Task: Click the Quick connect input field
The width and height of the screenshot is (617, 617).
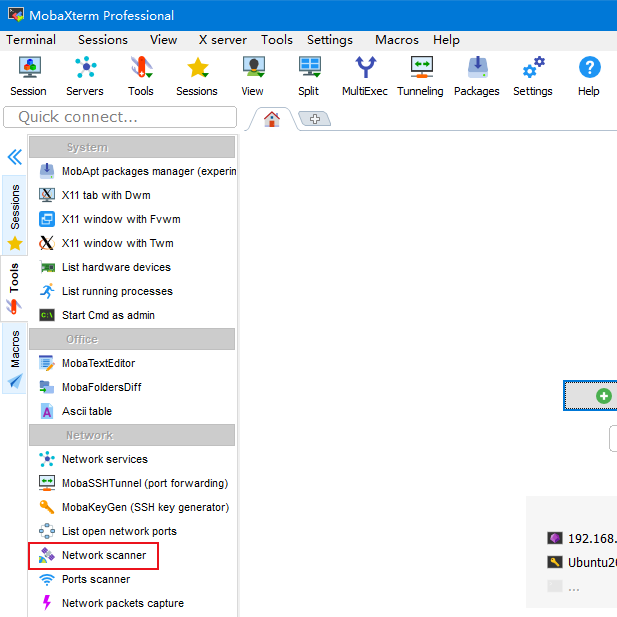Action: 120,117
